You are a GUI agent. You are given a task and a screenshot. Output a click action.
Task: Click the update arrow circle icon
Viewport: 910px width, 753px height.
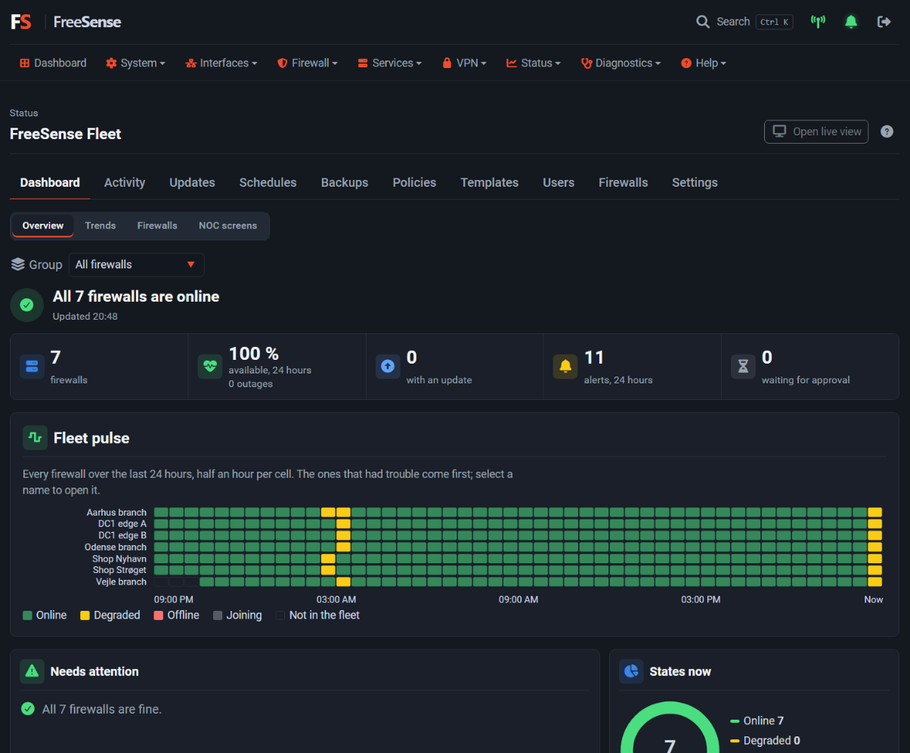point(388,366)
